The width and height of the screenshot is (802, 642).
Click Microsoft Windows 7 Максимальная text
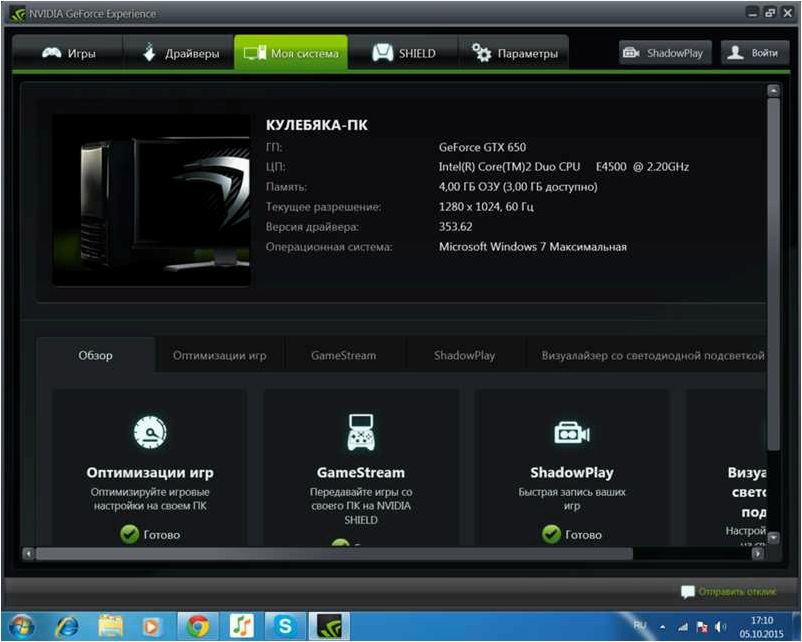coord(532,247)
